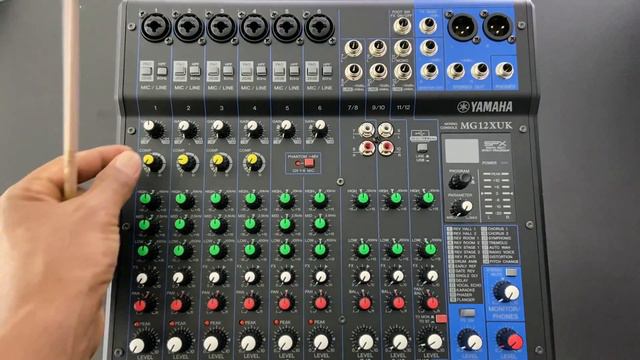Select the channel 5 XLR combo input jack
The height and width of the screenshot is (360, 640).
click(287, 27)
